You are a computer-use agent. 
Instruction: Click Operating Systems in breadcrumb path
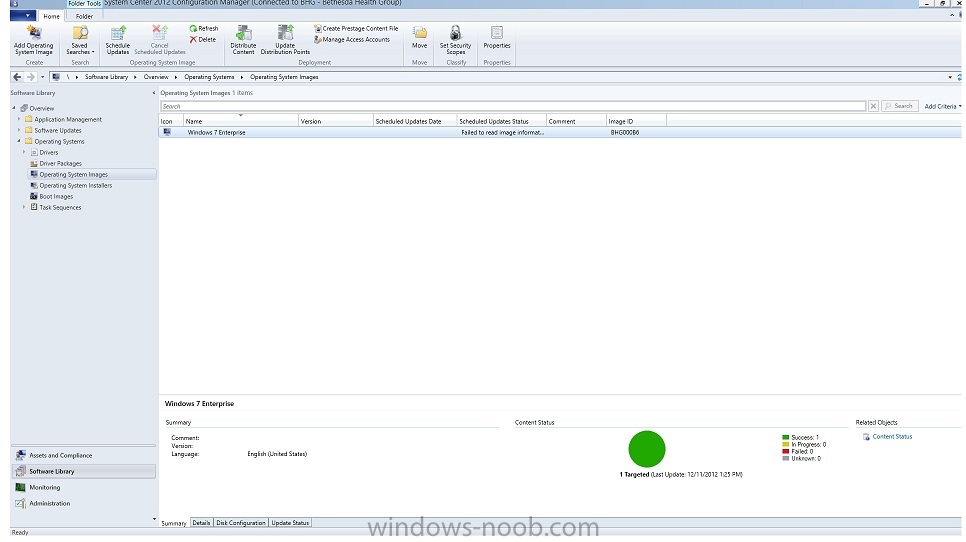(x=209, y=77)
